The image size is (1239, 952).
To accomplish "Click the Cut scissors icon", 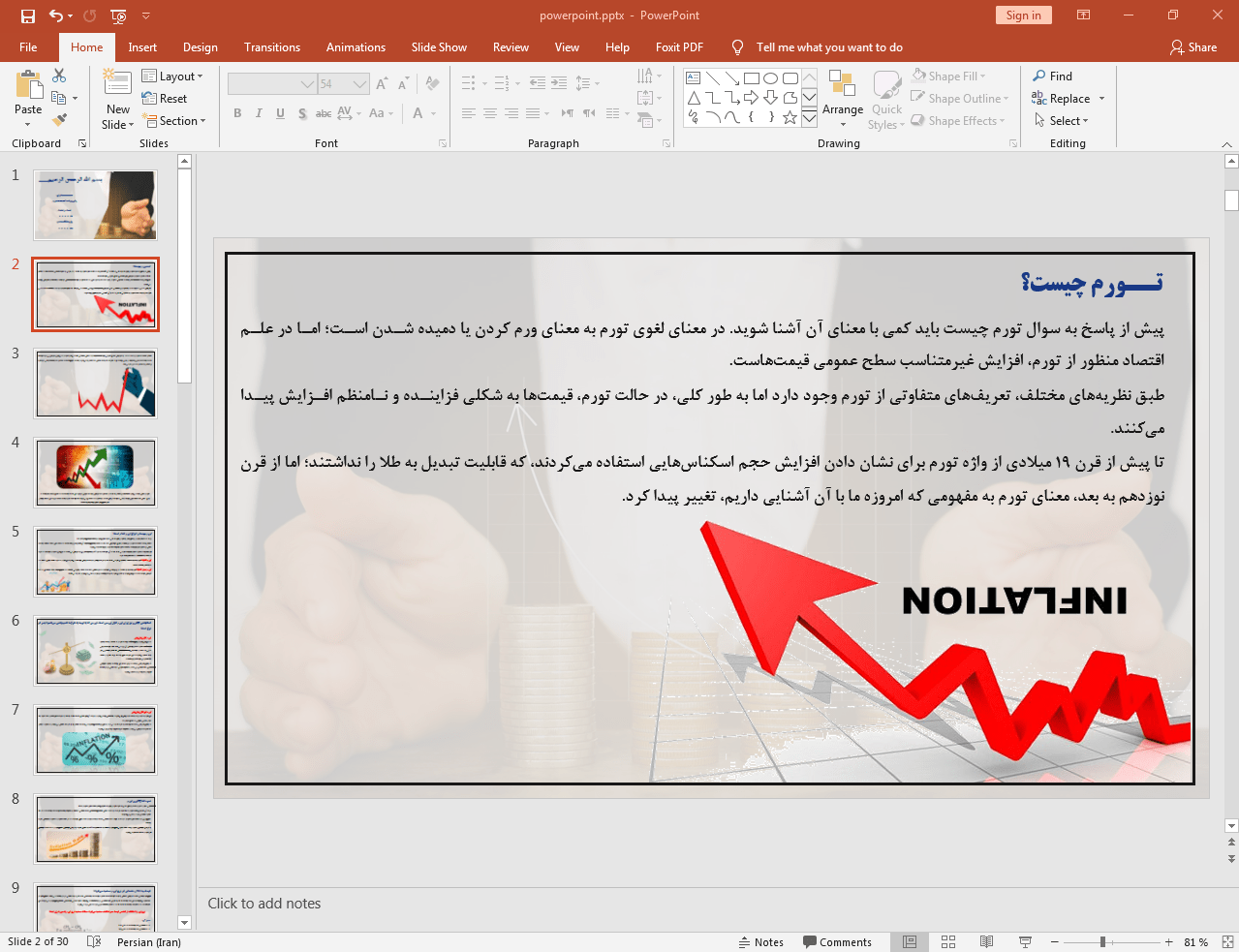I will [59, 76].
